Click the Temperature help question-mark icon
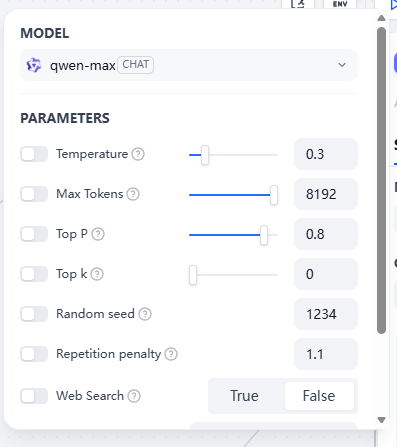The image size is (397, 447). coord(138,154)
